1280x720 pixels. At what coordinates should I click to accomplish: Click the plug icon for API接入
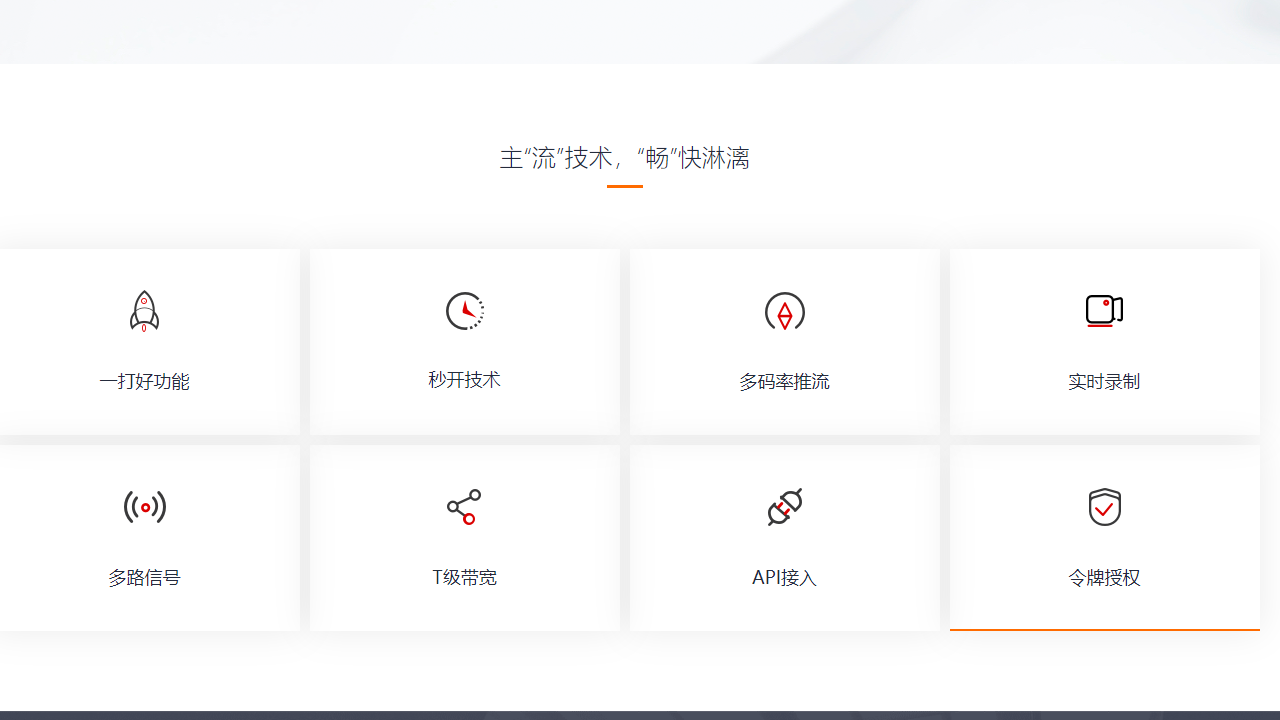coord(784,507)
